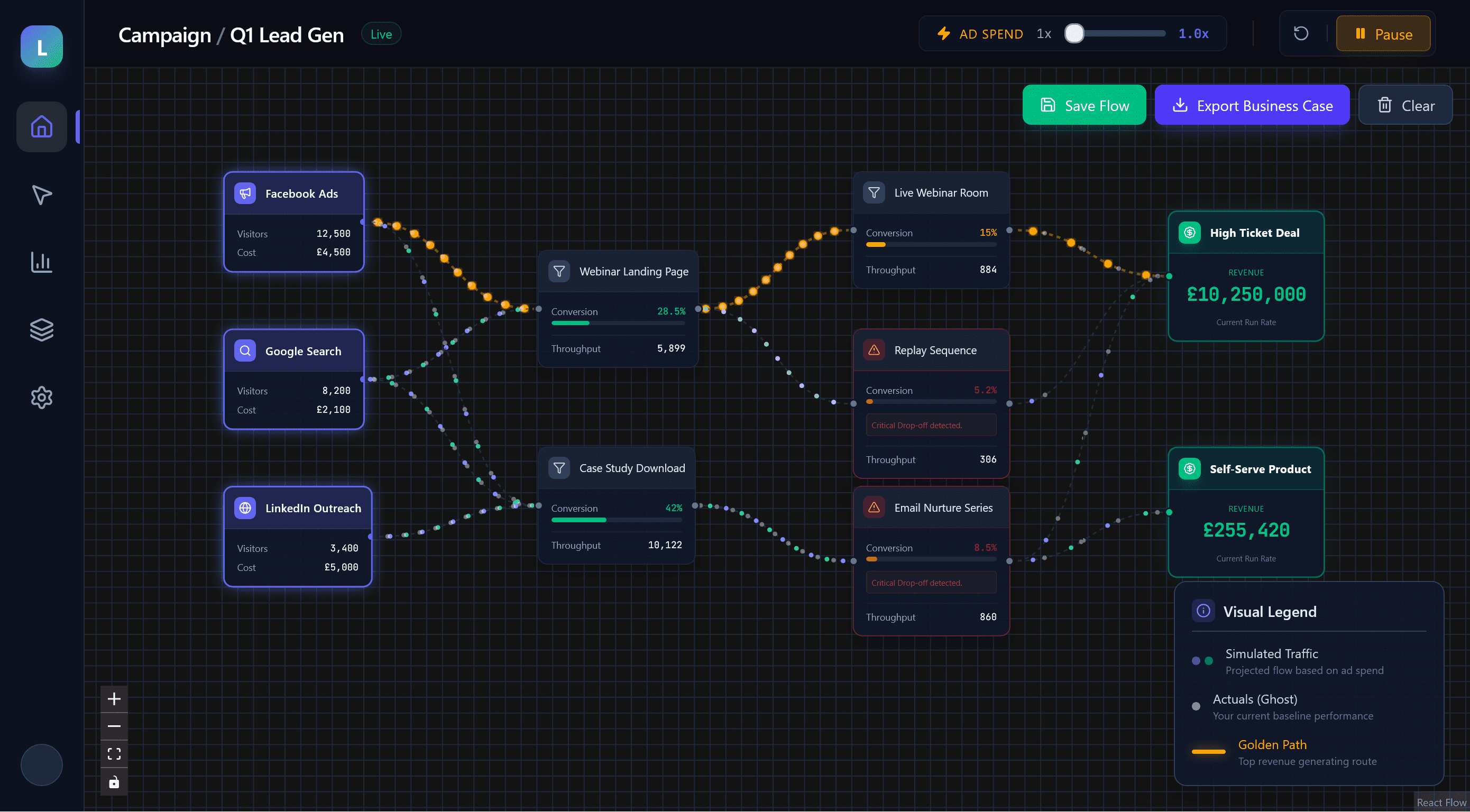
Task: Select the Webinar Landing Page node title
Action: 633,272
